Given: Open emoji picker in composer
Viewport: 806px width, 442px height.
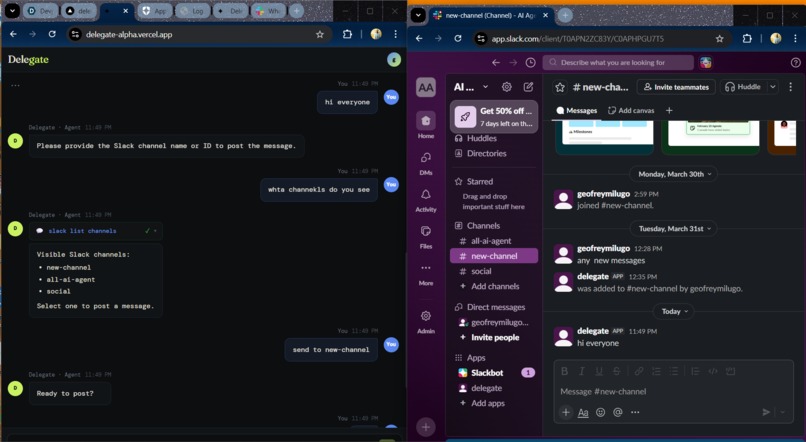Looking at the screenshot, I should [600, 412].
